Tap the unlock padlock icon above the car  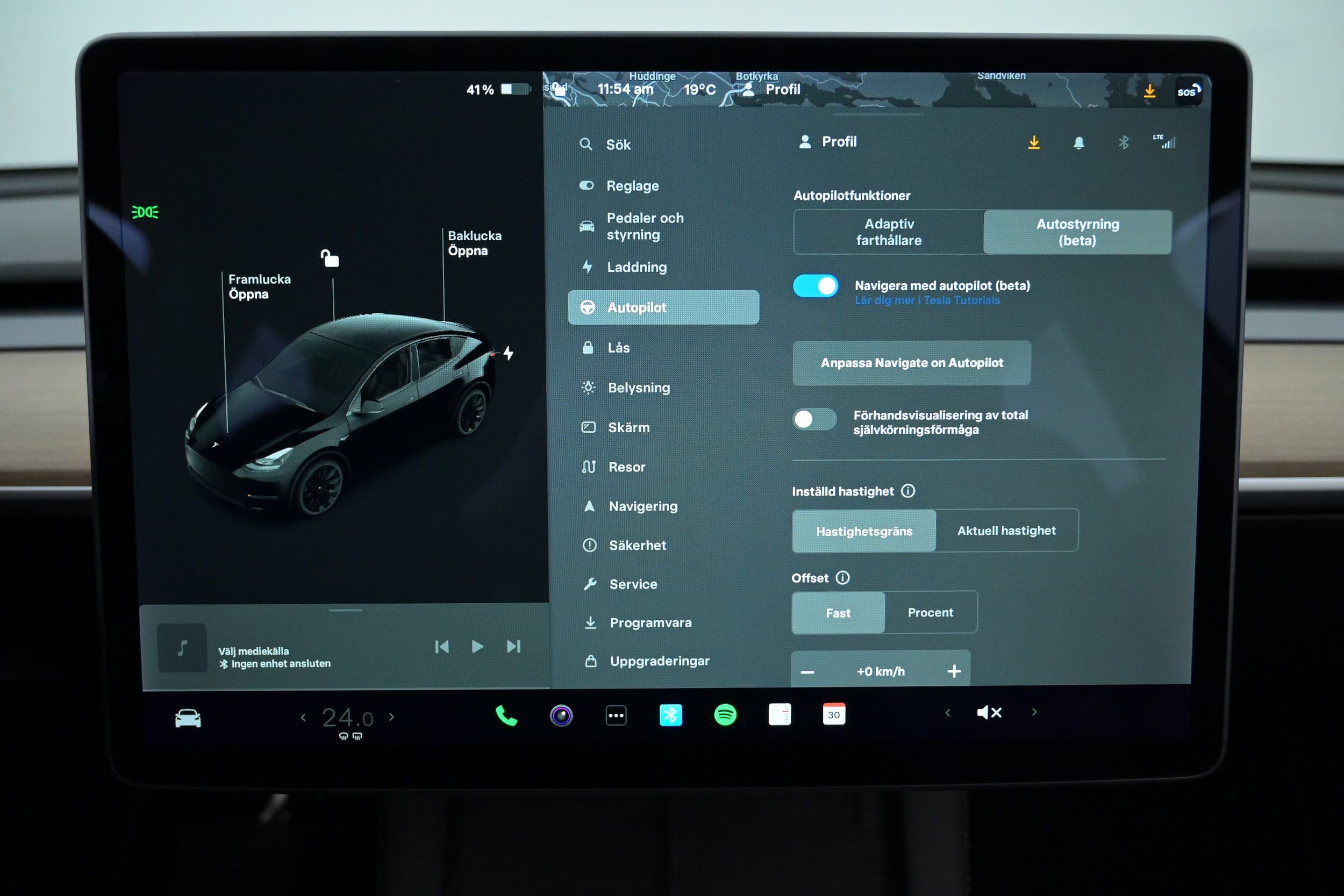(x=330, y=259)
